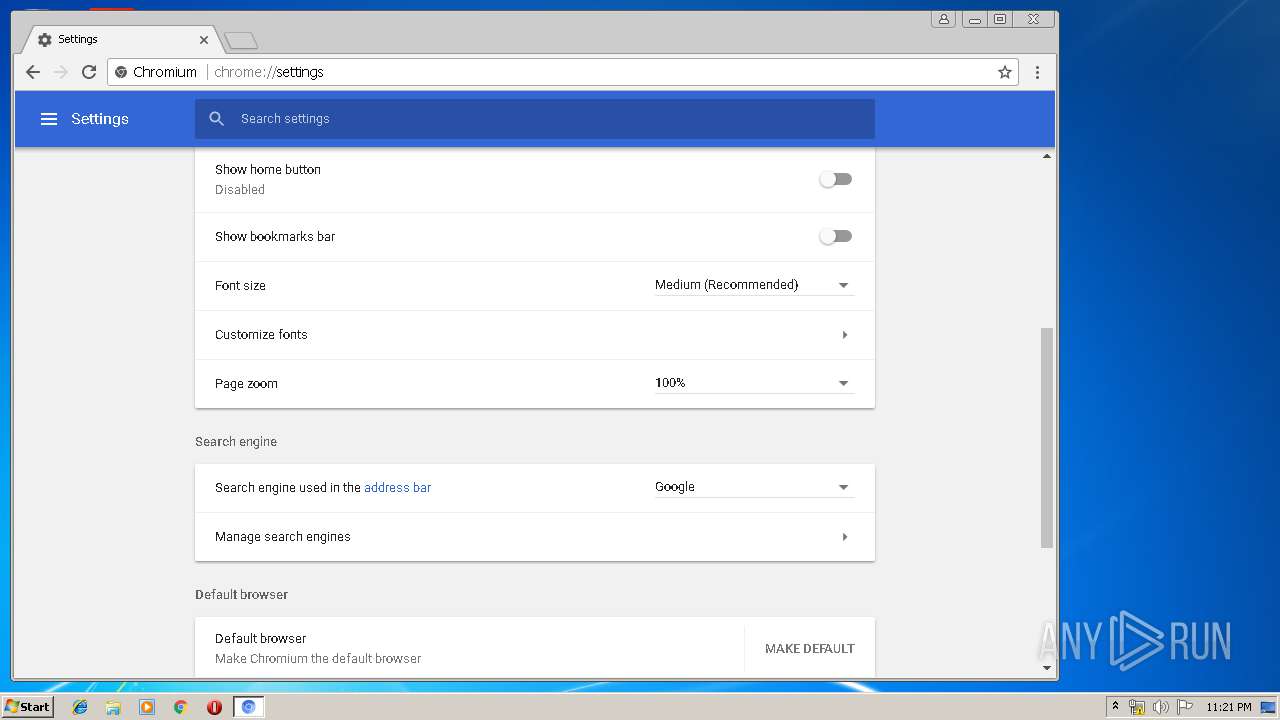
Task: Follow the address bar link
Action: pyautogui.click(x=397, y=488)
